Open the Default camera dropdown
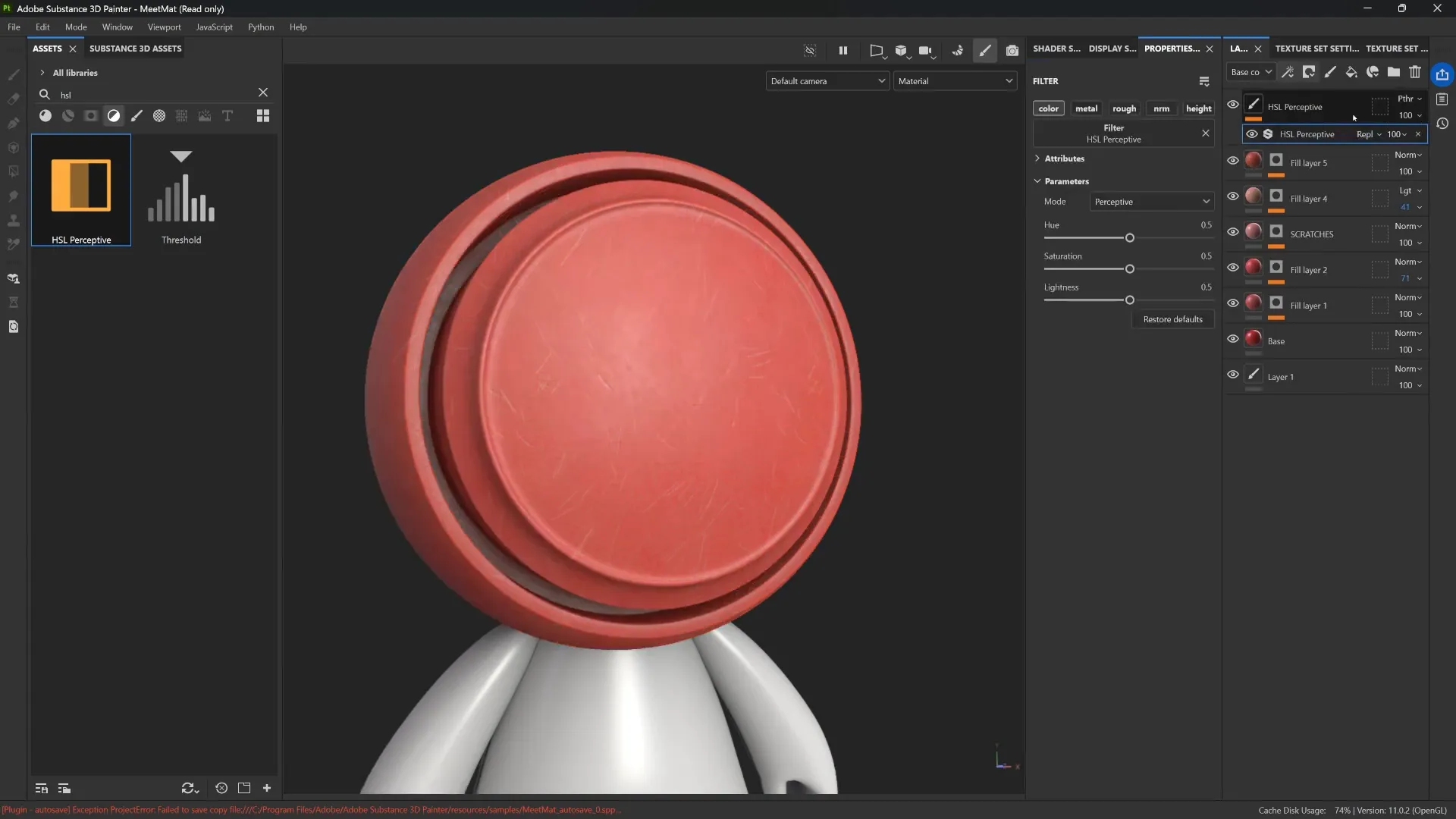1456x819 pixels. point(827,81)
